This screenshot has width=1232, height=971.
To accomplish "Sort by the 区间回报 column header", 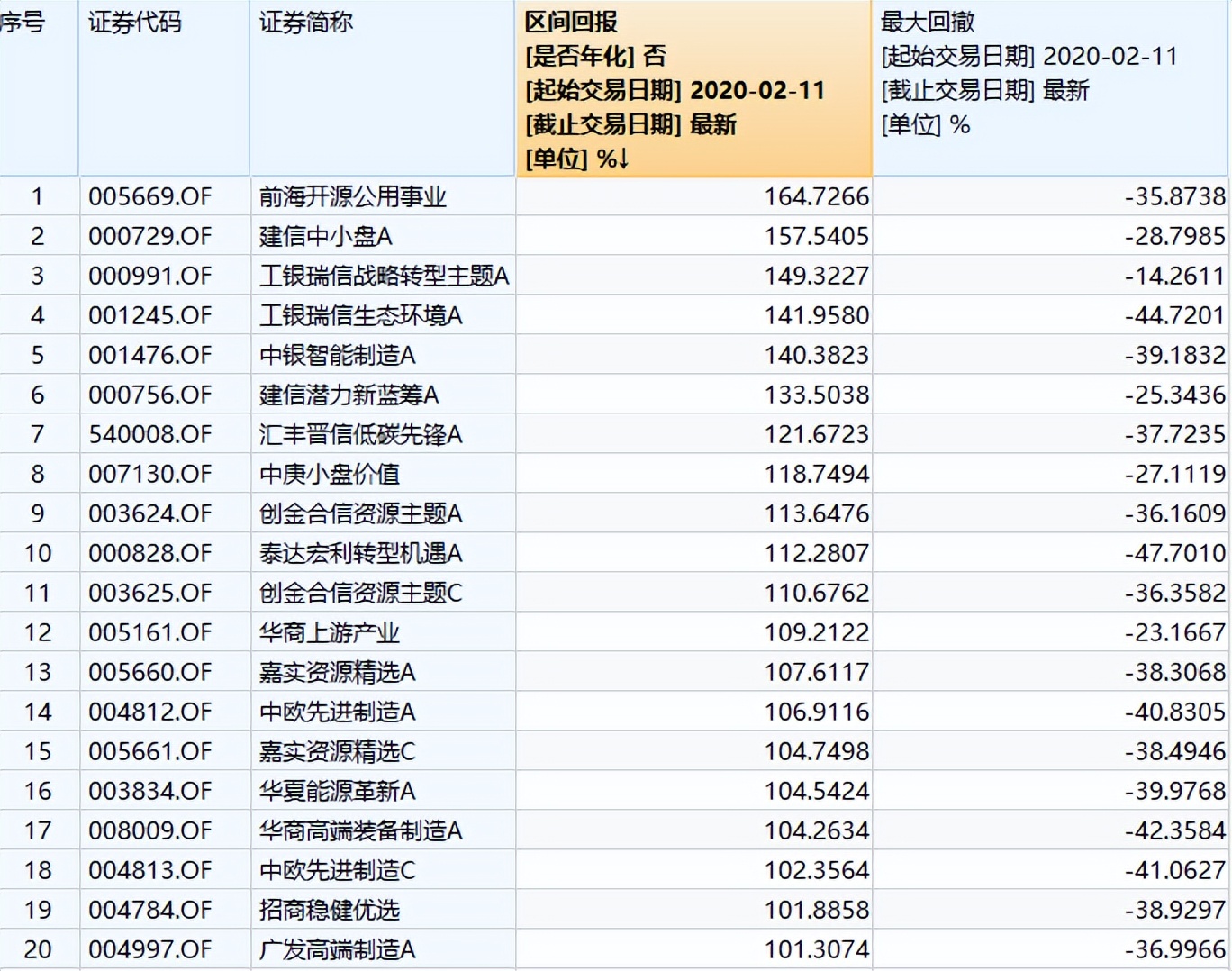I will (x=693, y=88).
